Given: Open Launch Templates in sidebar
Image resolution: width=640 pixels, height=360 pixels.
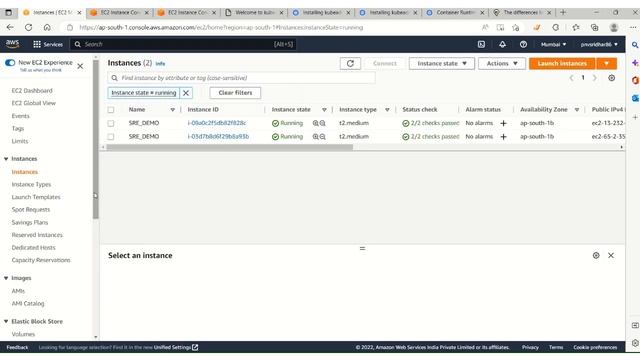Looking at the screenshot, I should 36,197.
